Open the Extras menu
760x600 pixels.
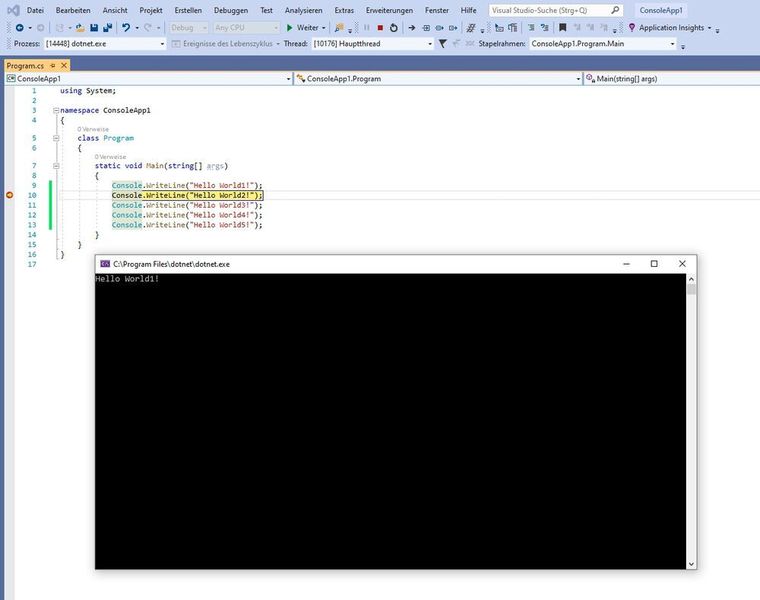[344, 10]
